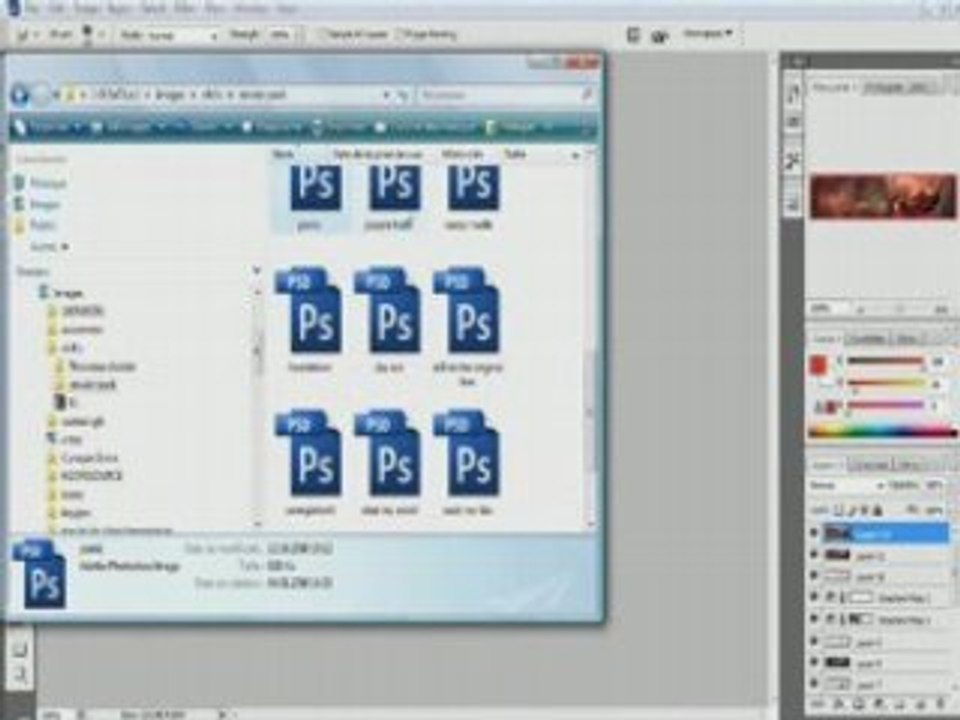This screenshot has width=960, height=720.
Task: Open the Organiser toolbar menu
Action: click(50, 127)
